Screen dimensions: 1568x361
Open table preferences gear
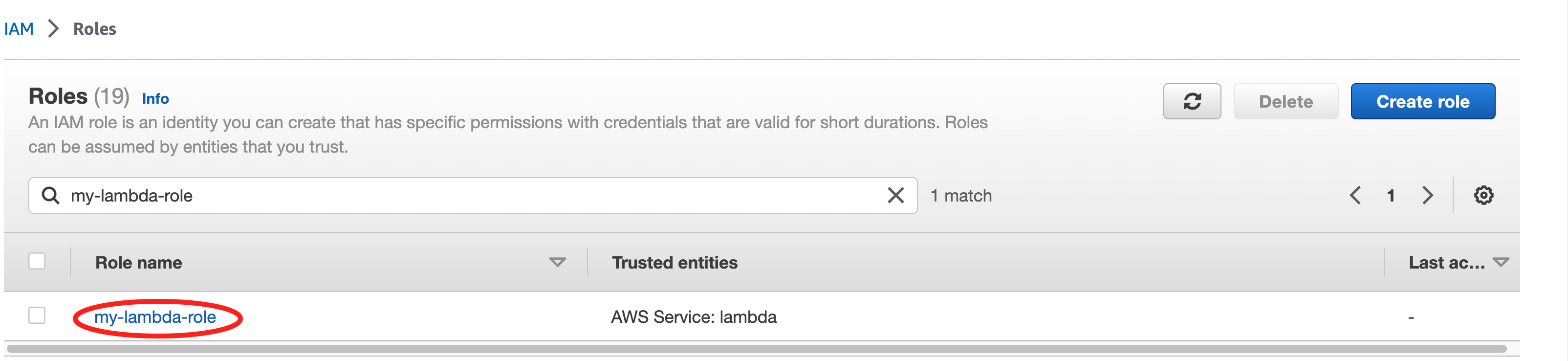(x=1483, y=195)
